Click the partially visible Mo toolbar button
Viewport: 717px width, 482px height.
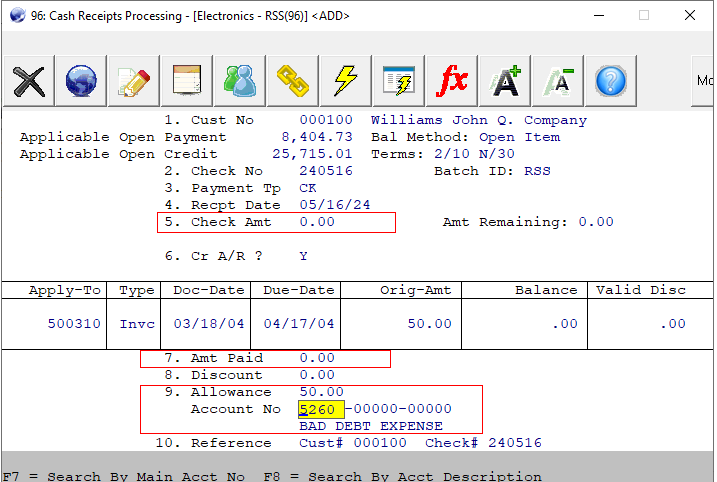point(703,81)
